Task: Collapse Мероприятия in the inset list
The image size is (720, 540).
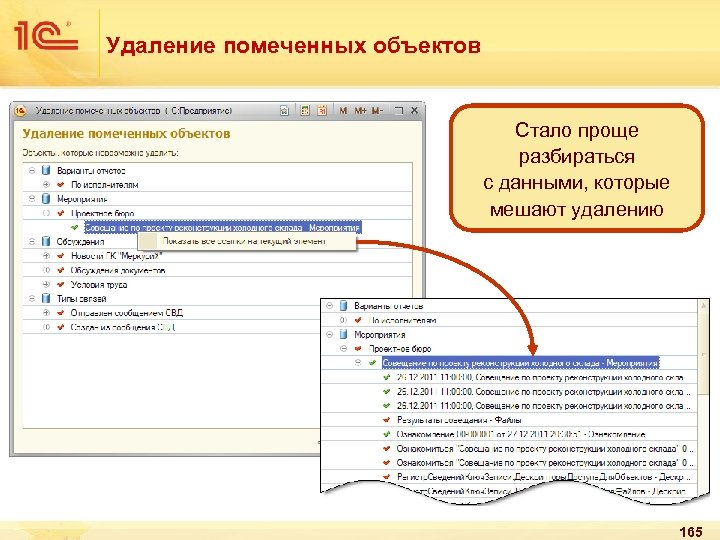Action: pos(329,334)
